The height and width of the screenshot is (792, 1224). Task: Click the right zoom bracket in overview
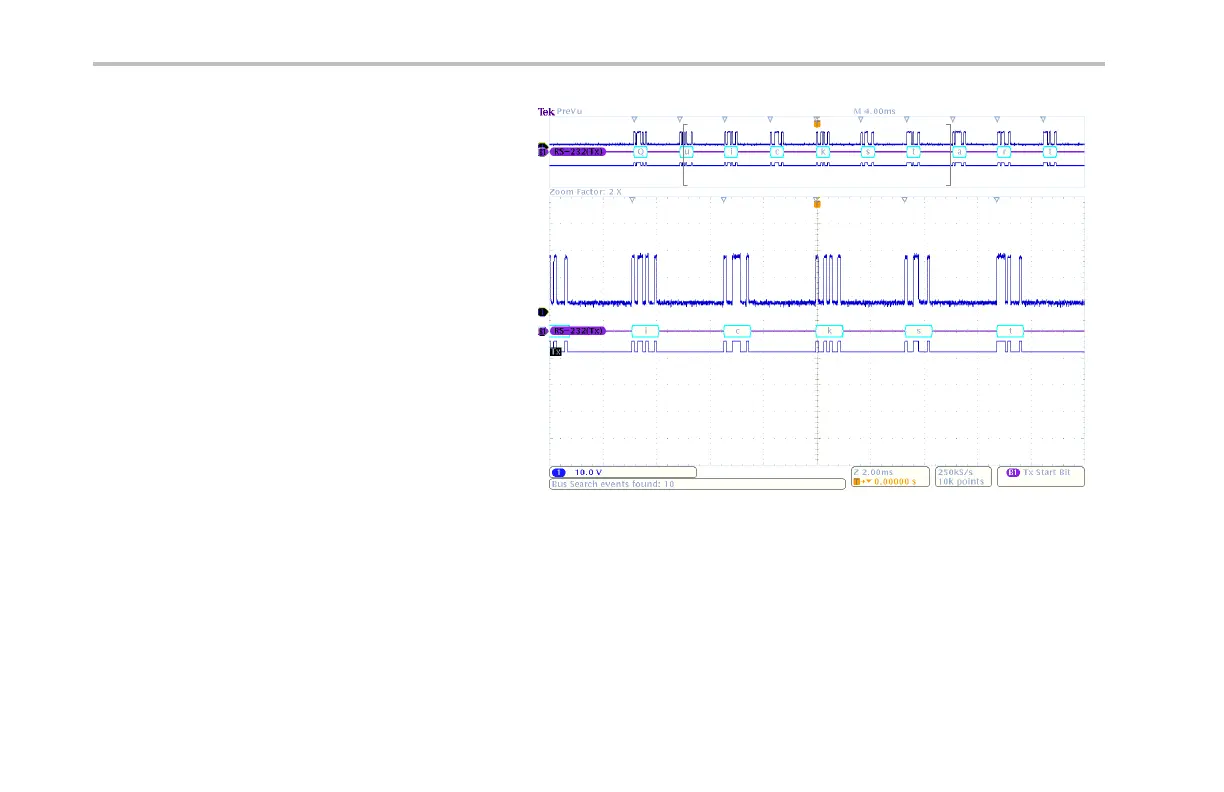[x=947, y=155]
